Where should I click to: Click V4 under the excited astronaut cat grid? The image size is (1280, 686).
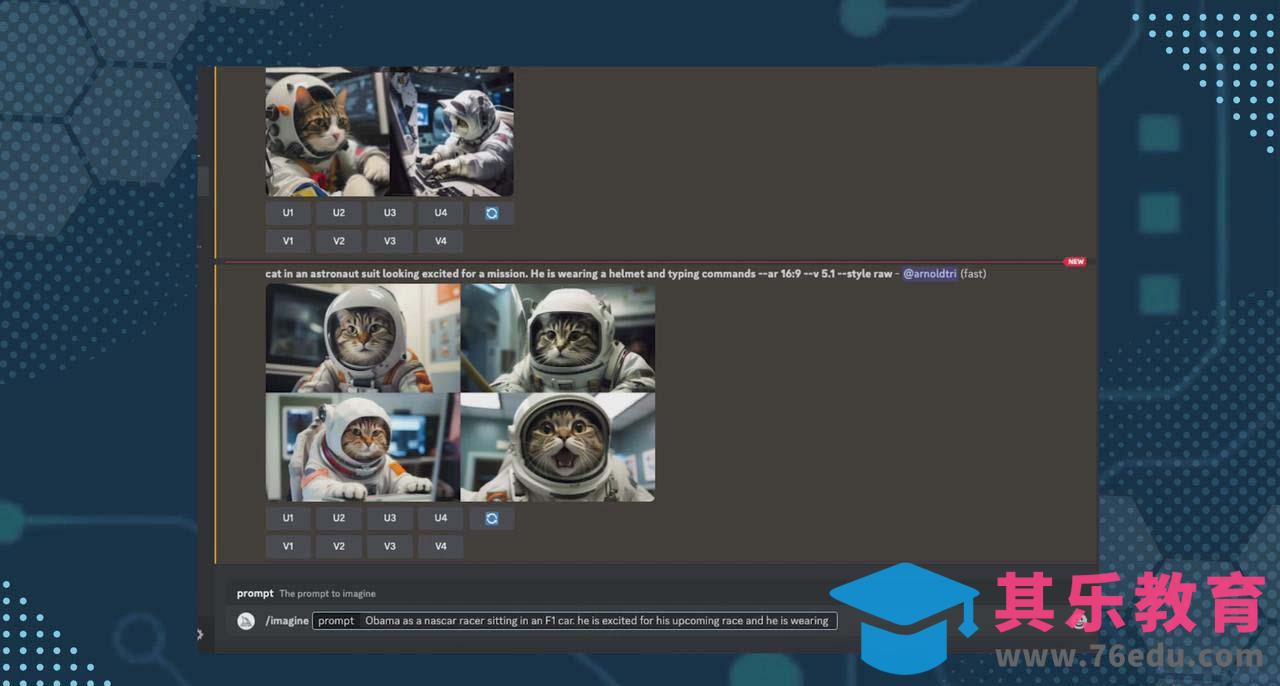440,547
